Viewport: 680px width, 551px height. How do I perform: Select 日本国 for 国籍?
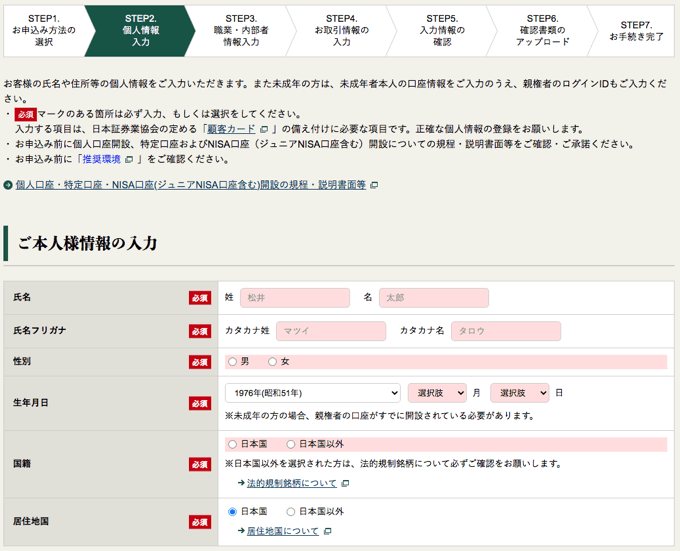coord(232,444)
